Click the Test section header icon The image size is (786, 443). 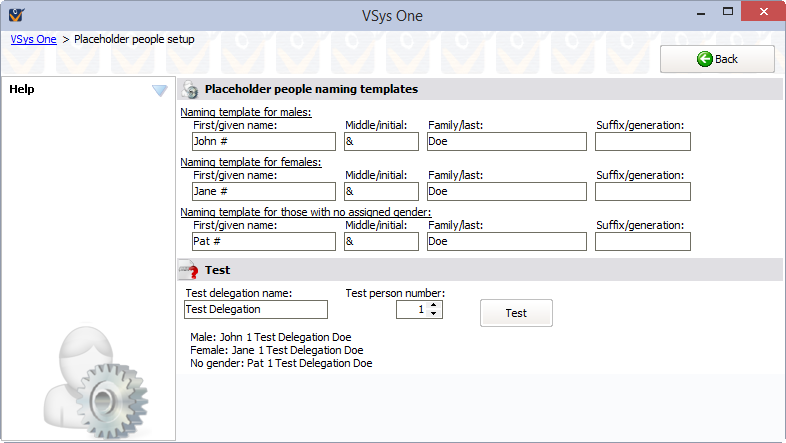coord(187,270)
